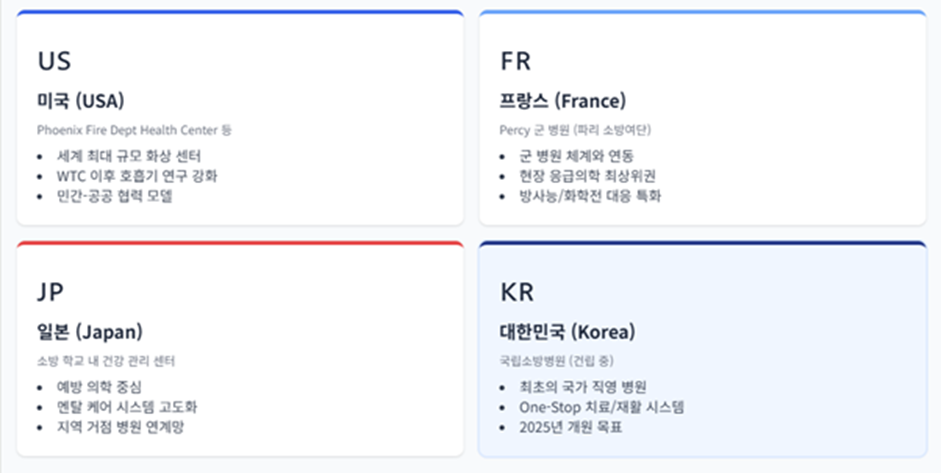
Task: Select the One-Stop 치료/재활 시스템 bullet
Action: click(x=602, y=407)
